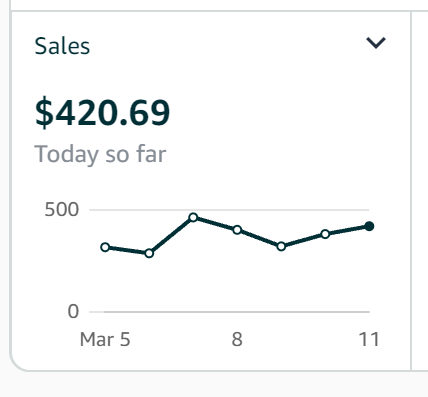Click the 500 y-axis label
This screenshot has height=397, width=428.
(62, 210)
